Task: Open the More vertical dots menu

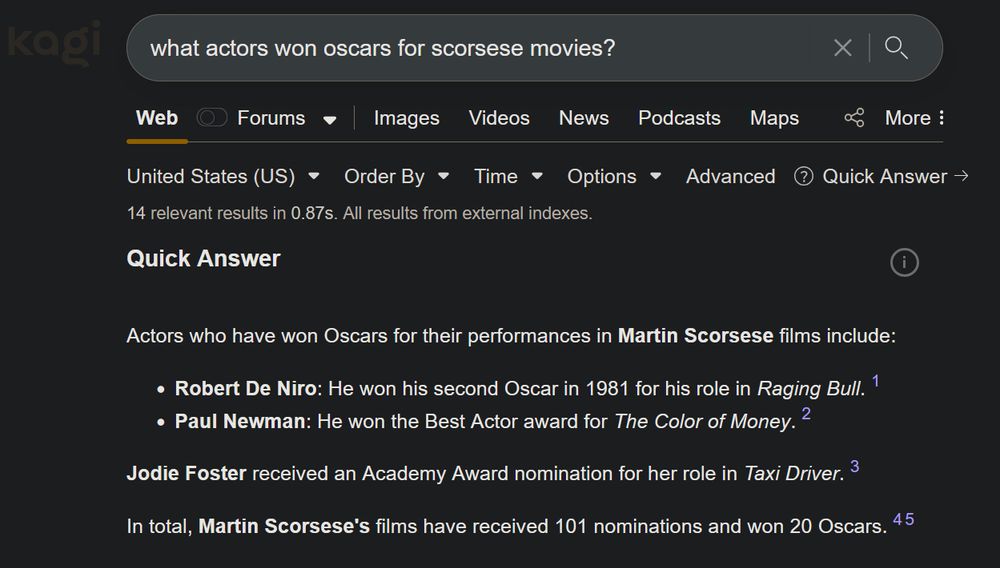Action: tap(941, 118)
